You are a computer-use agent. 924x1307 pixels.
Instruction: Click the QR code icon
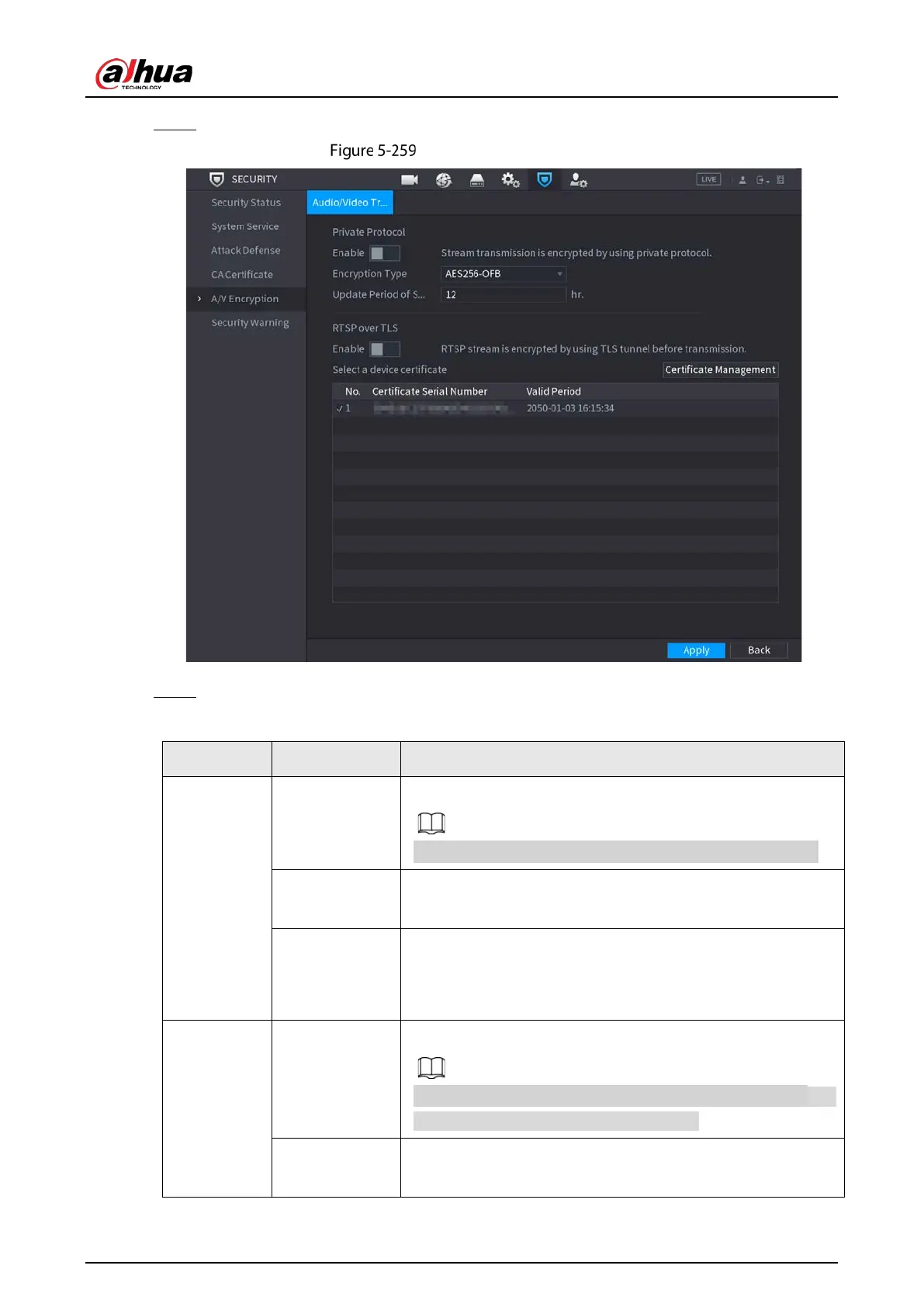(780, 180)
